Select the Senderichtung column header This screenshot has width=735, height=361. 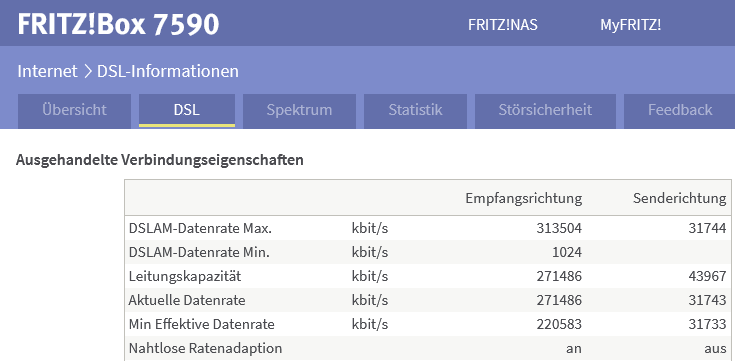point(680,198)
